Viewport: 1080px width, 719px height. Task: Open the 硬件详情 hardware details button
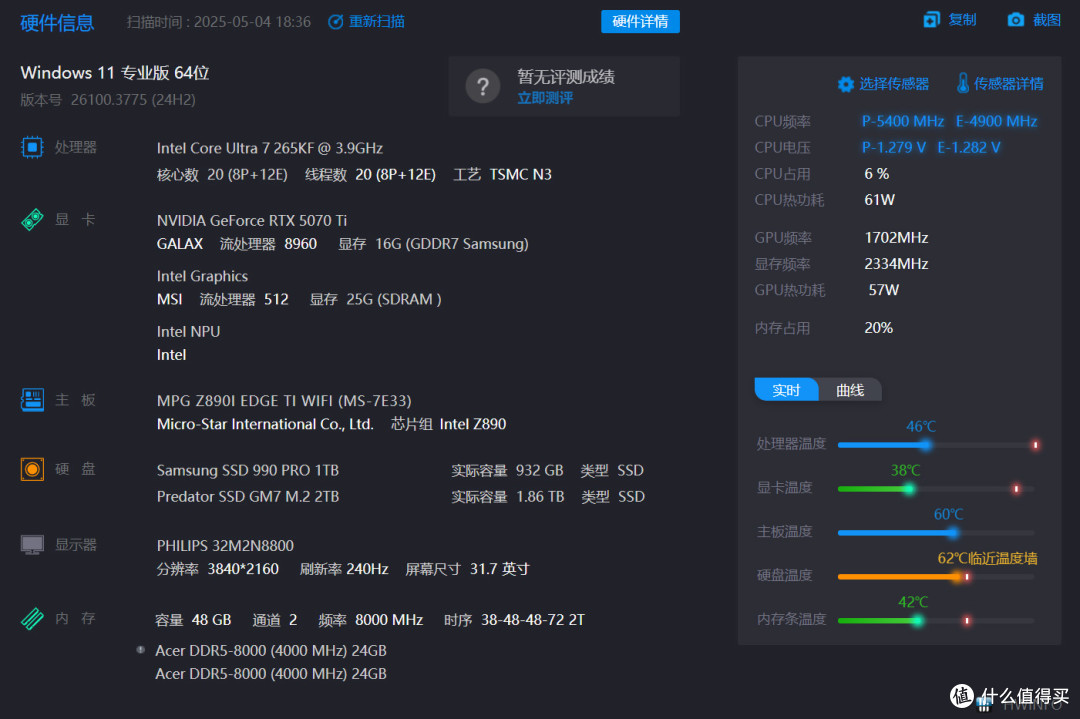tap(640, 21)
